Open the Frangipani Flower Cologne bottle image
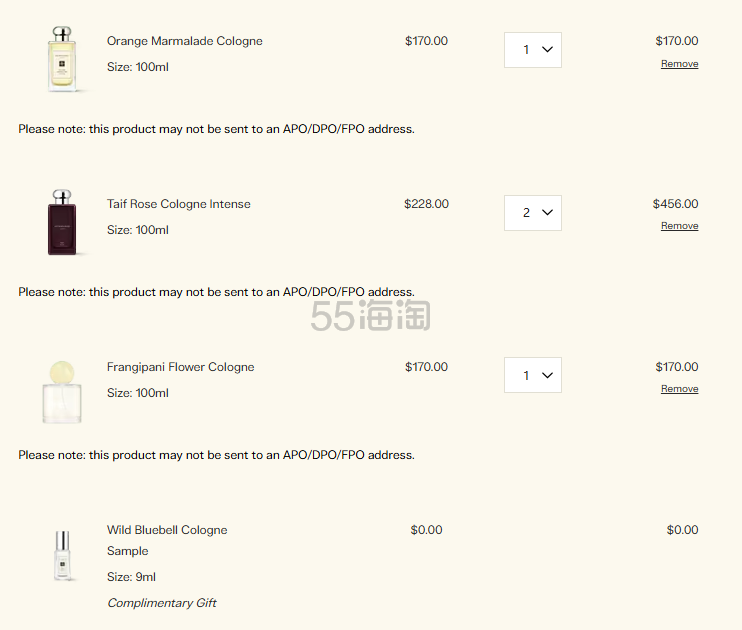 tap(62, 391)
